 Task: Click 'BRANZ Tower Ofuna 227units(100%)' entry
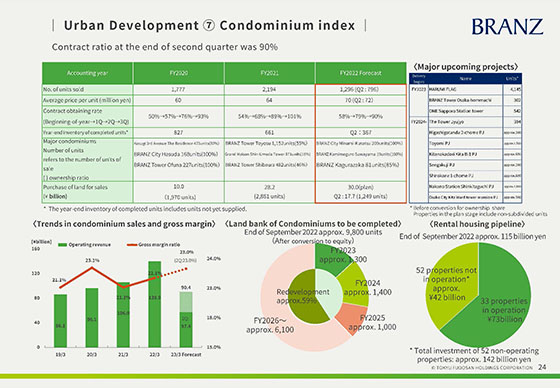pos(177,165)
